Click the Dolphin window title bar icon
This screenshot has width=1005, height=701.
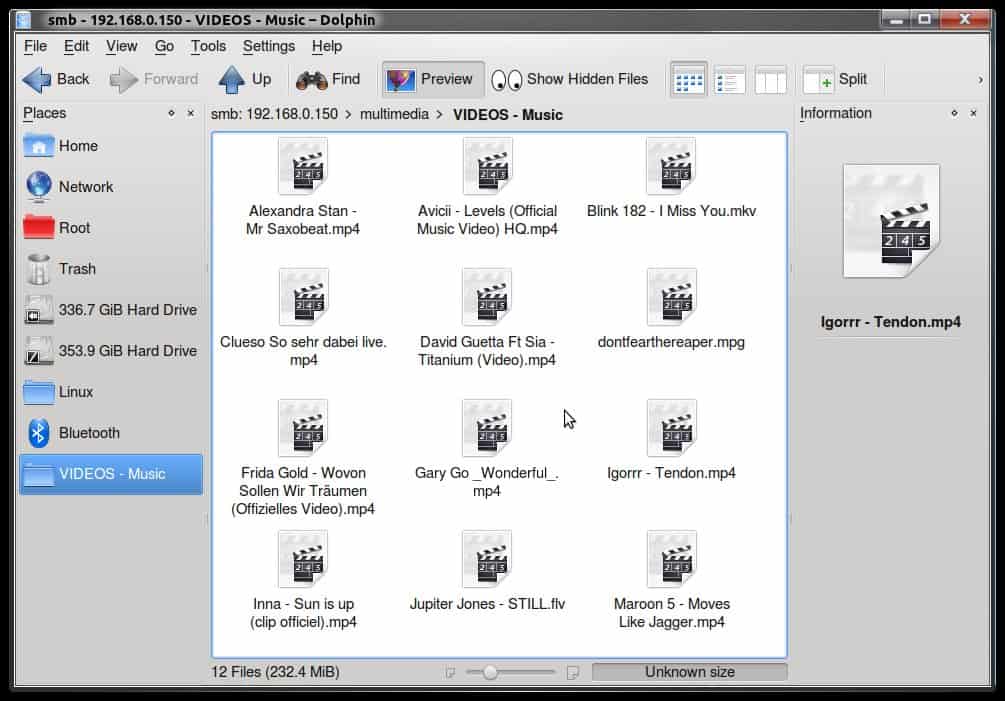pos(24,20)
